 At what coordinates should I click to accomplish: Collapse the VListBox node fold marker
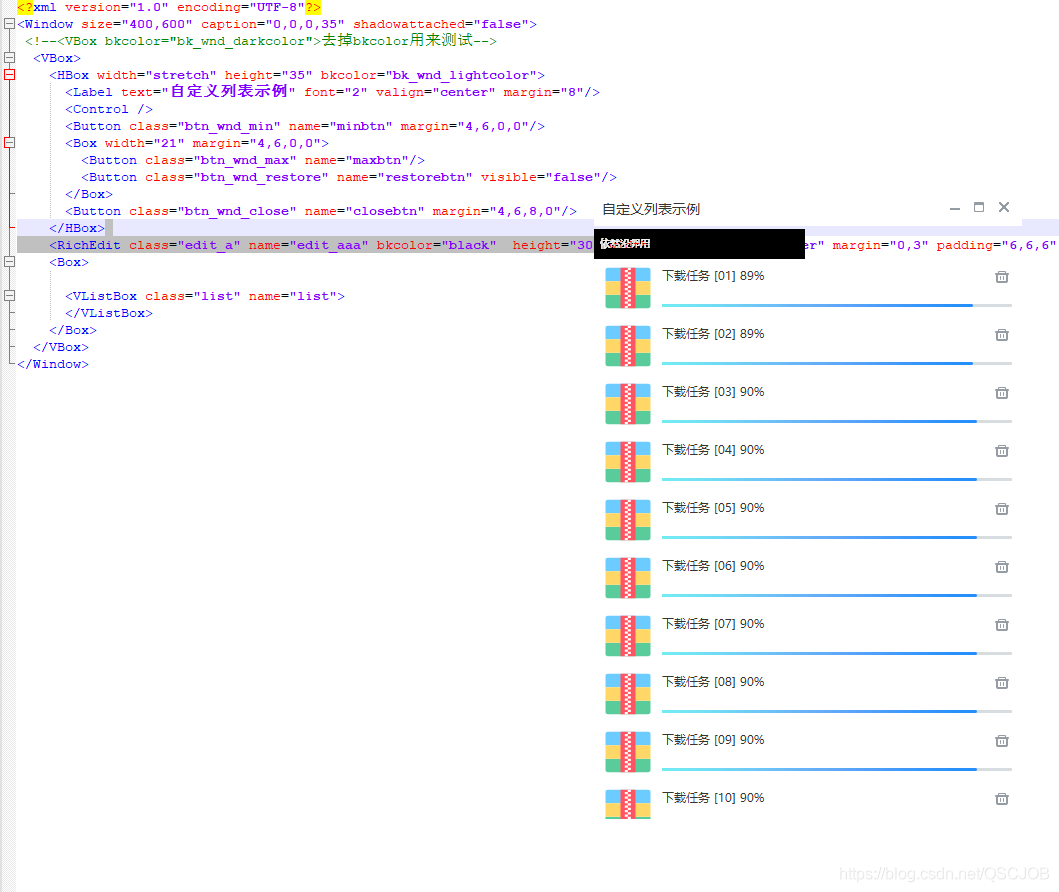9,295
